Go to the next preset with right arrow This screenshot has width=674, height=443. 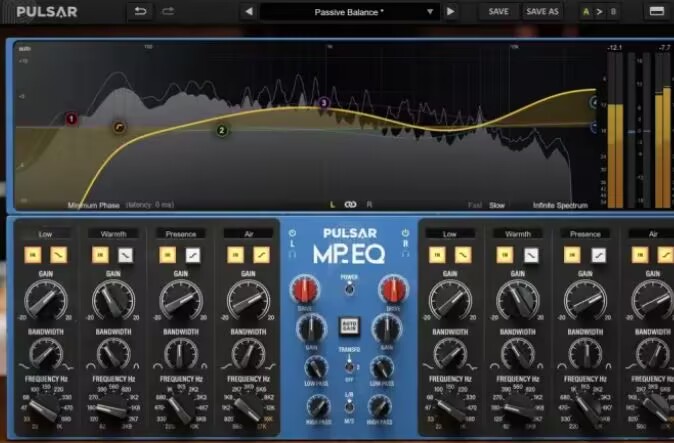[450, 12]
